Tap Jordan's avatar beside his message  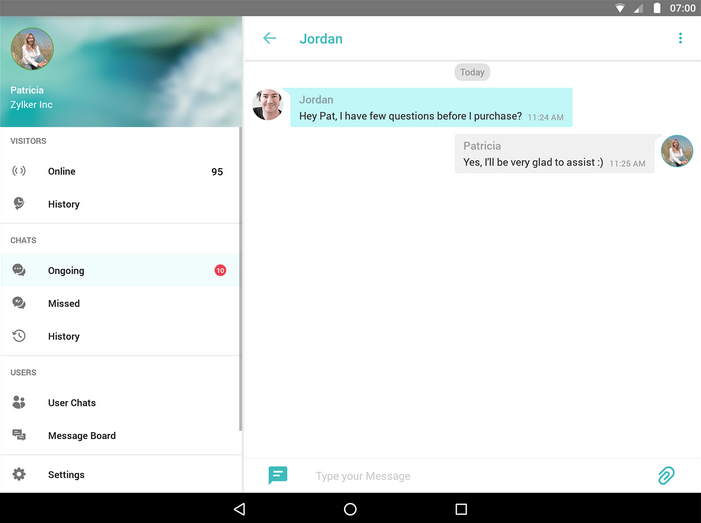(x=267, y=105)
